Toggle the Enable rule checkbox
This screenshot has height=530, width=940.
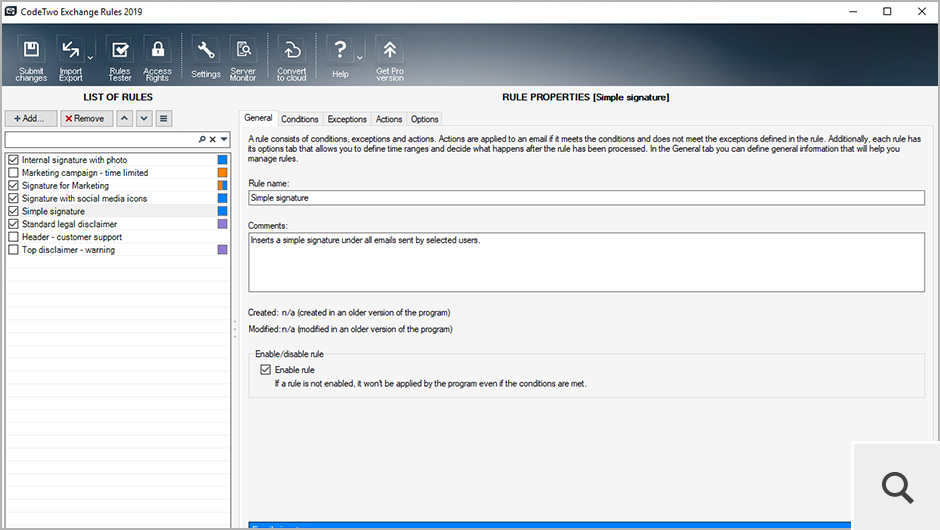266,370
